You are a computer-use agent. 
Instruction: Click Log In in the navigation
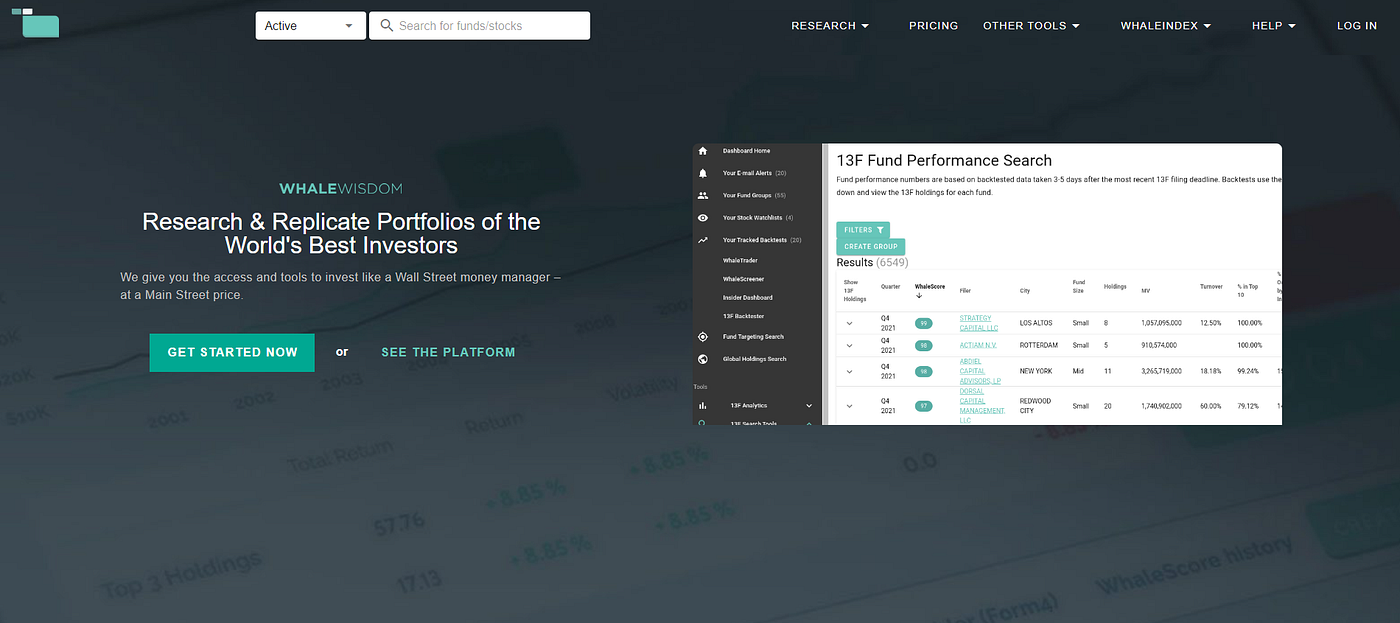coord(1357,26)
